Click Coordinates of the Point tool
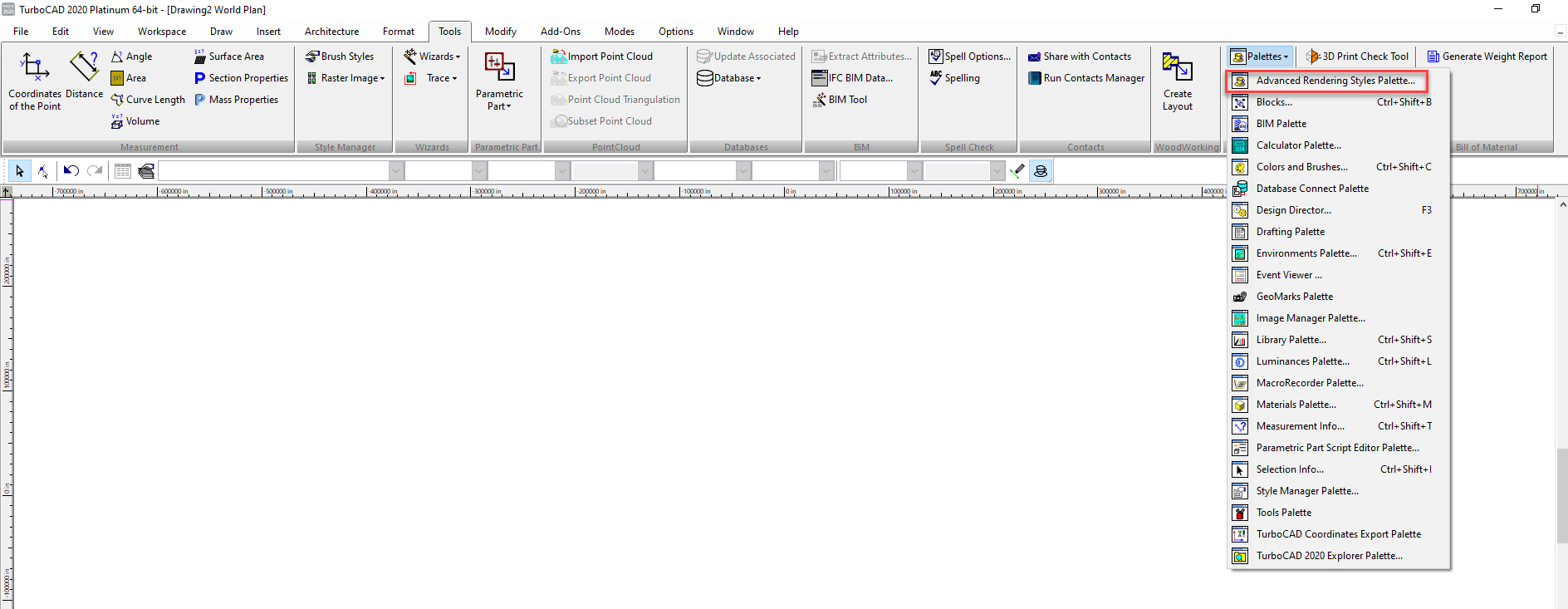The width and height of the screenshot is (1568, 609). coord(35,81)
